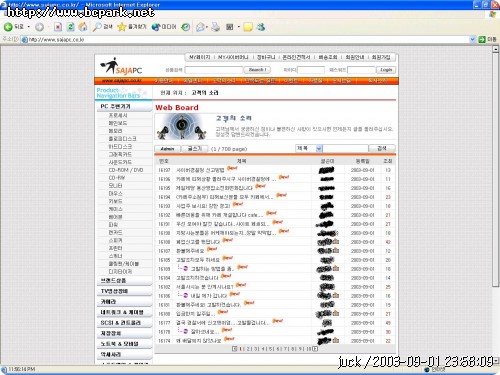The image size is (500, 375).
Task: Open History with the green clock icon
Action: pos(185,27)
